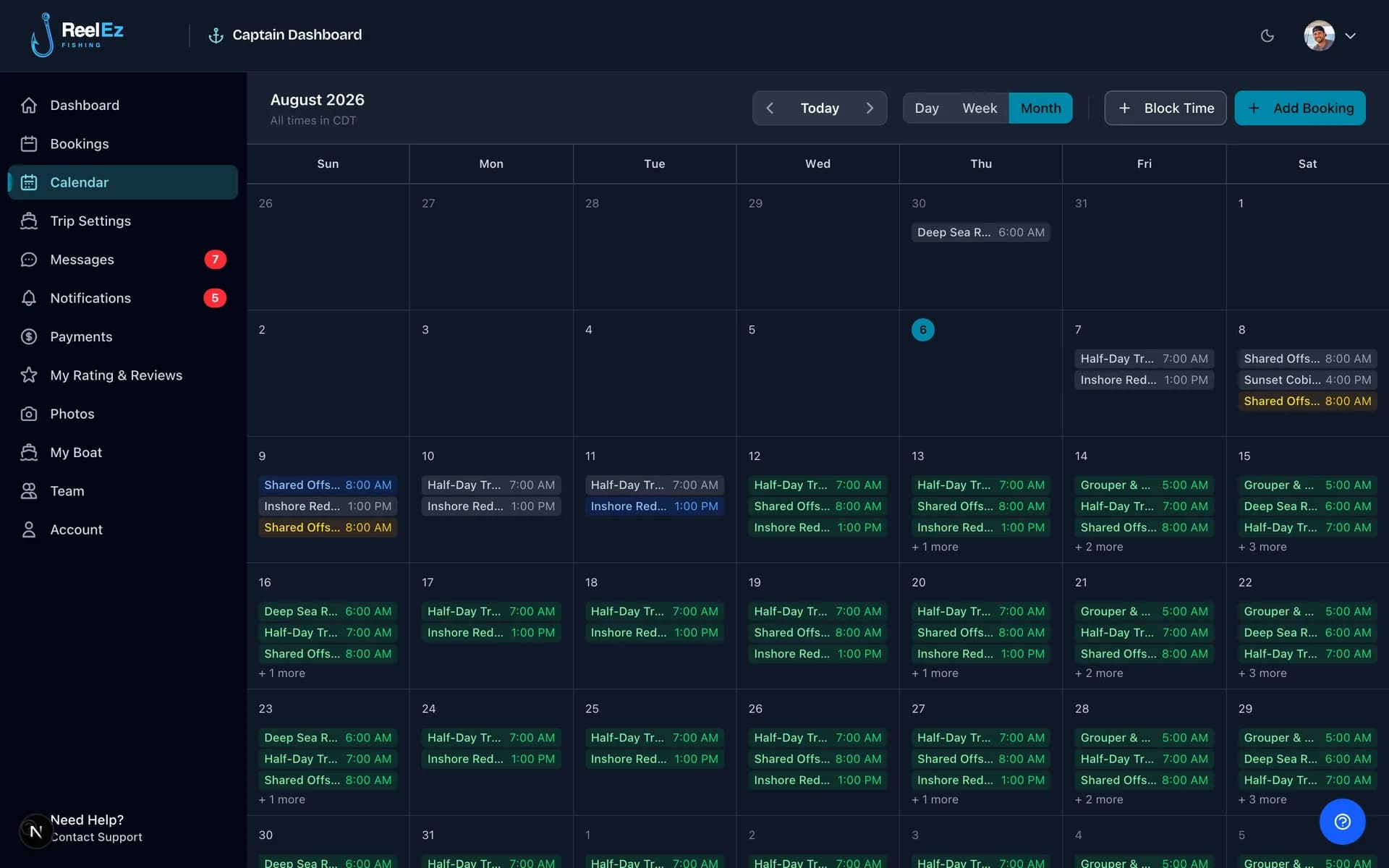Open the user profile avatar
The width and height of the screenshot is (1389, 868).
(x=1319, y=35)
